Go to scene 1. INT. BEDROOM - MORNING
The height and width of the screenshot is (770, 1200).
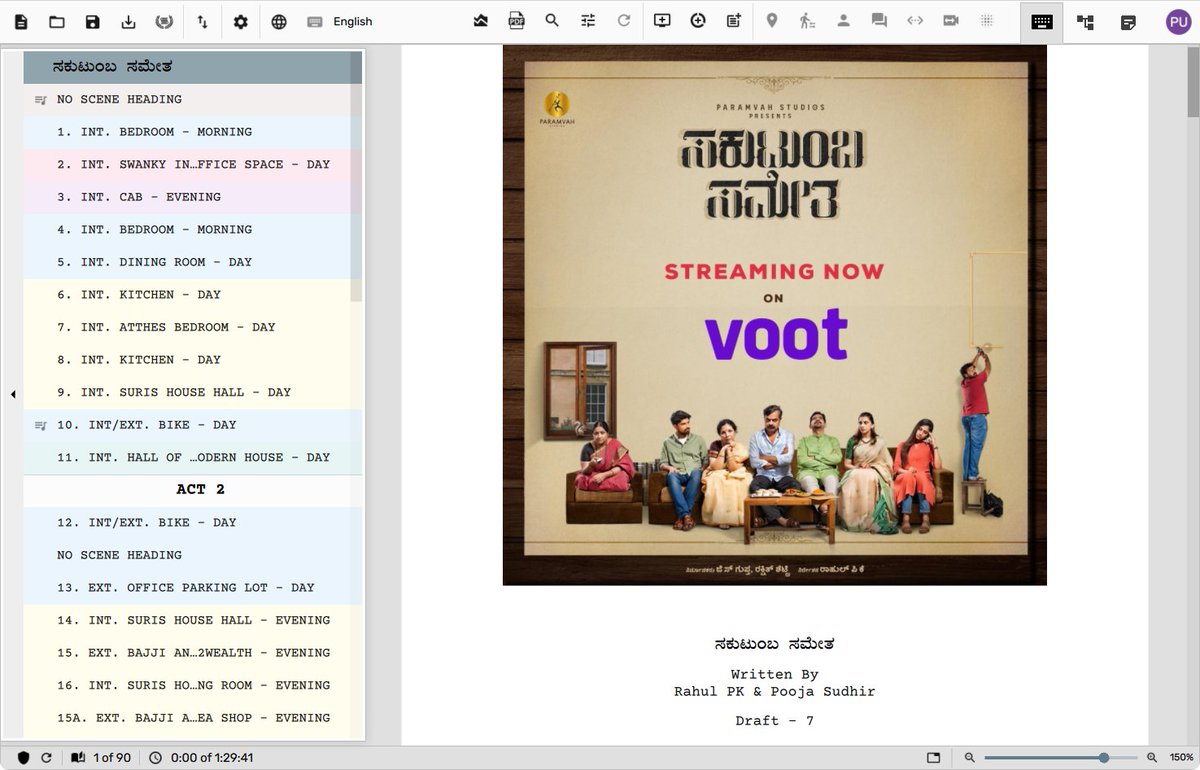[x=193, y=132]
